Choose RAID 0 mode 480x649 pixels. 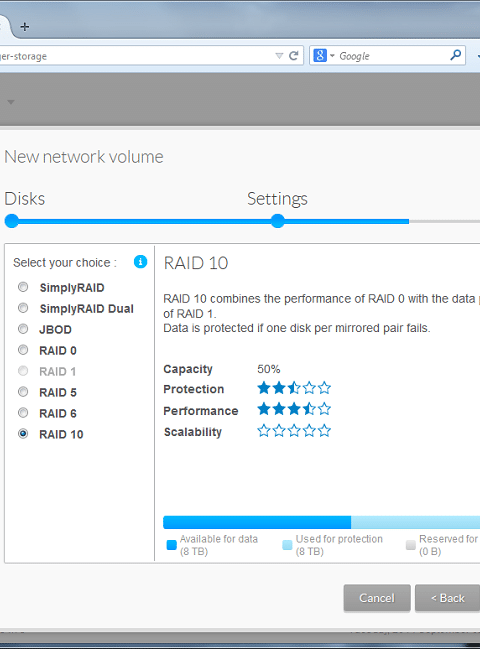click(x=23, y=350)
